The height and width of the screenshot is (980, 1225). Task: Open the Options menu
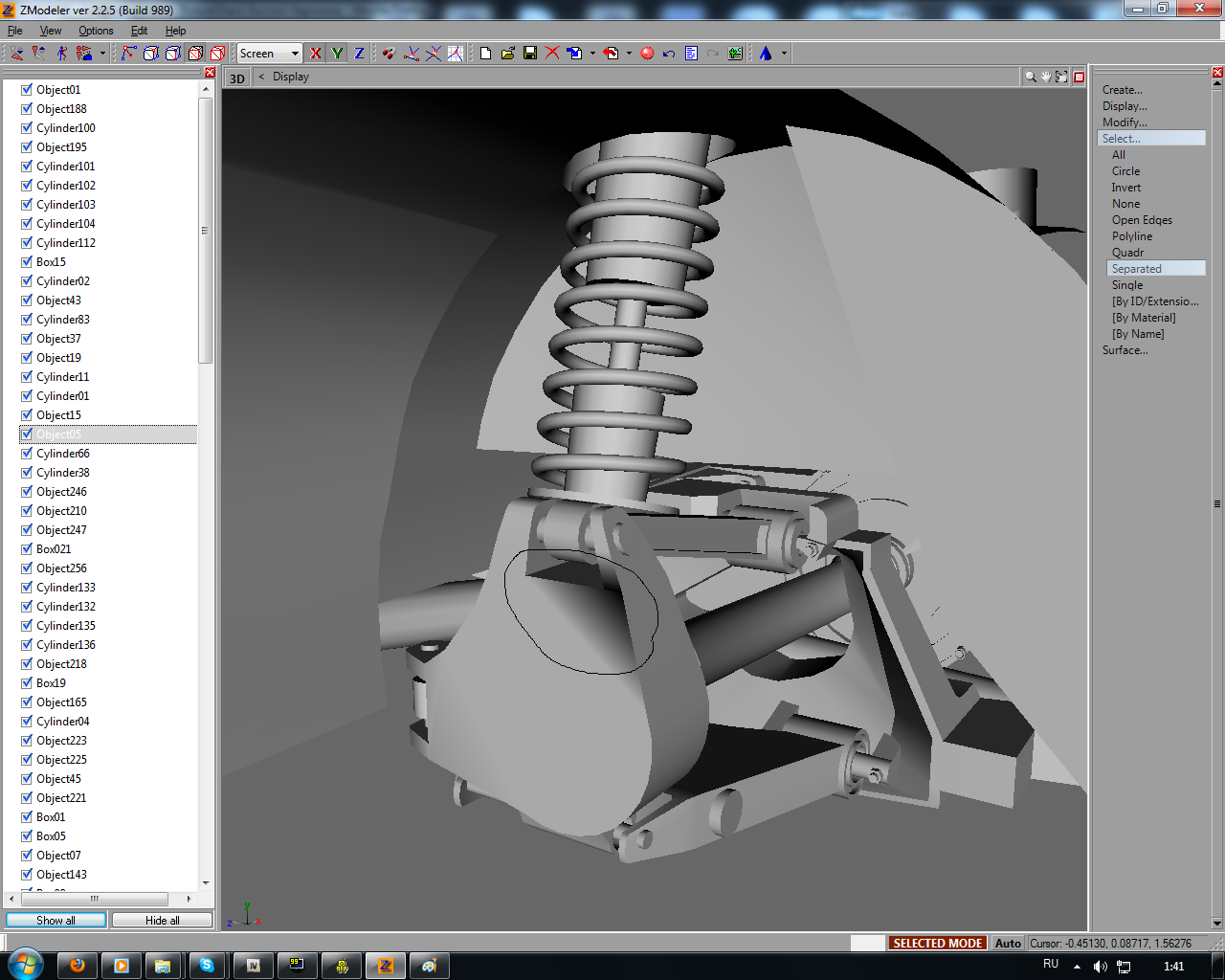tap(96, 31)
